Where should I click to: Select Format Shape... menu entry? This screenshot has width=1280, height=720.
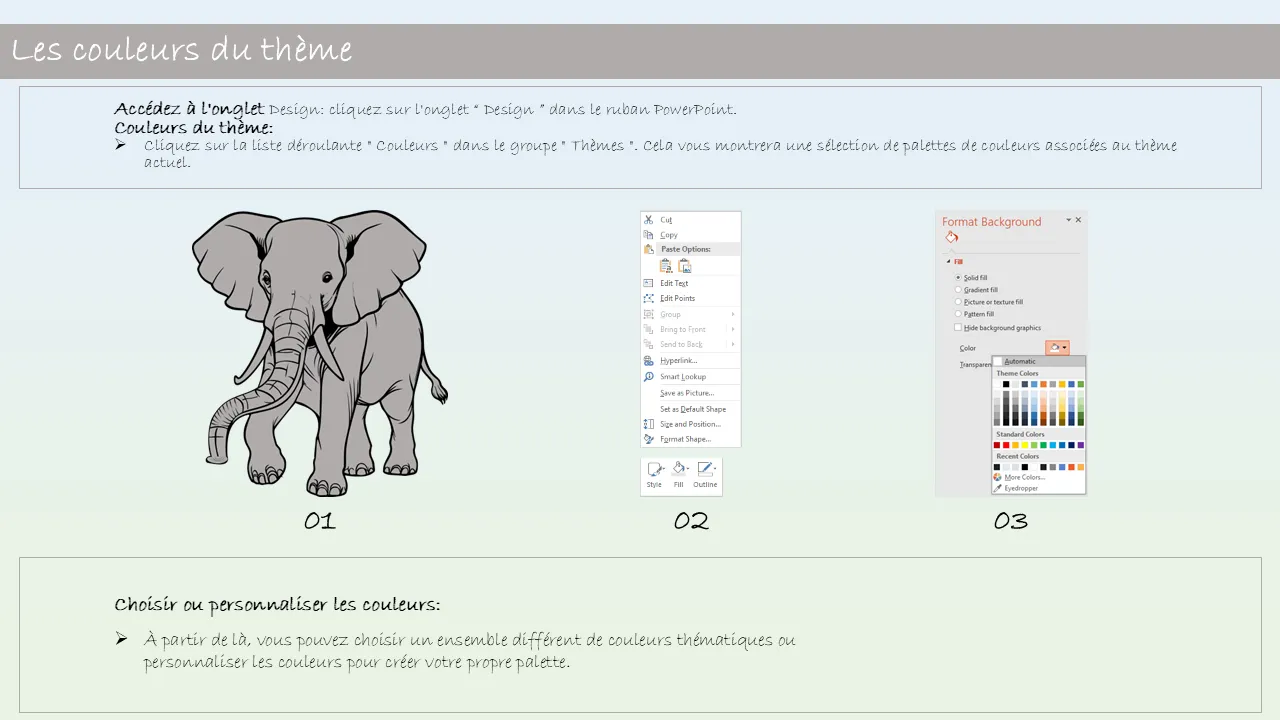coord(685,439)
